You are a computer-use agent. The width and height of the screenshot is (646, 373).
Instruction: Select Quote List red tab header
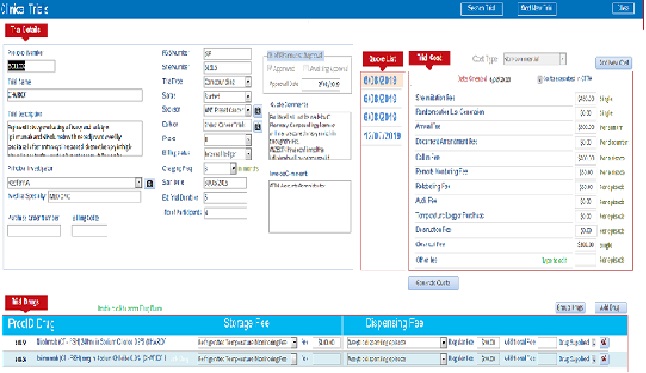pos(383,59)
